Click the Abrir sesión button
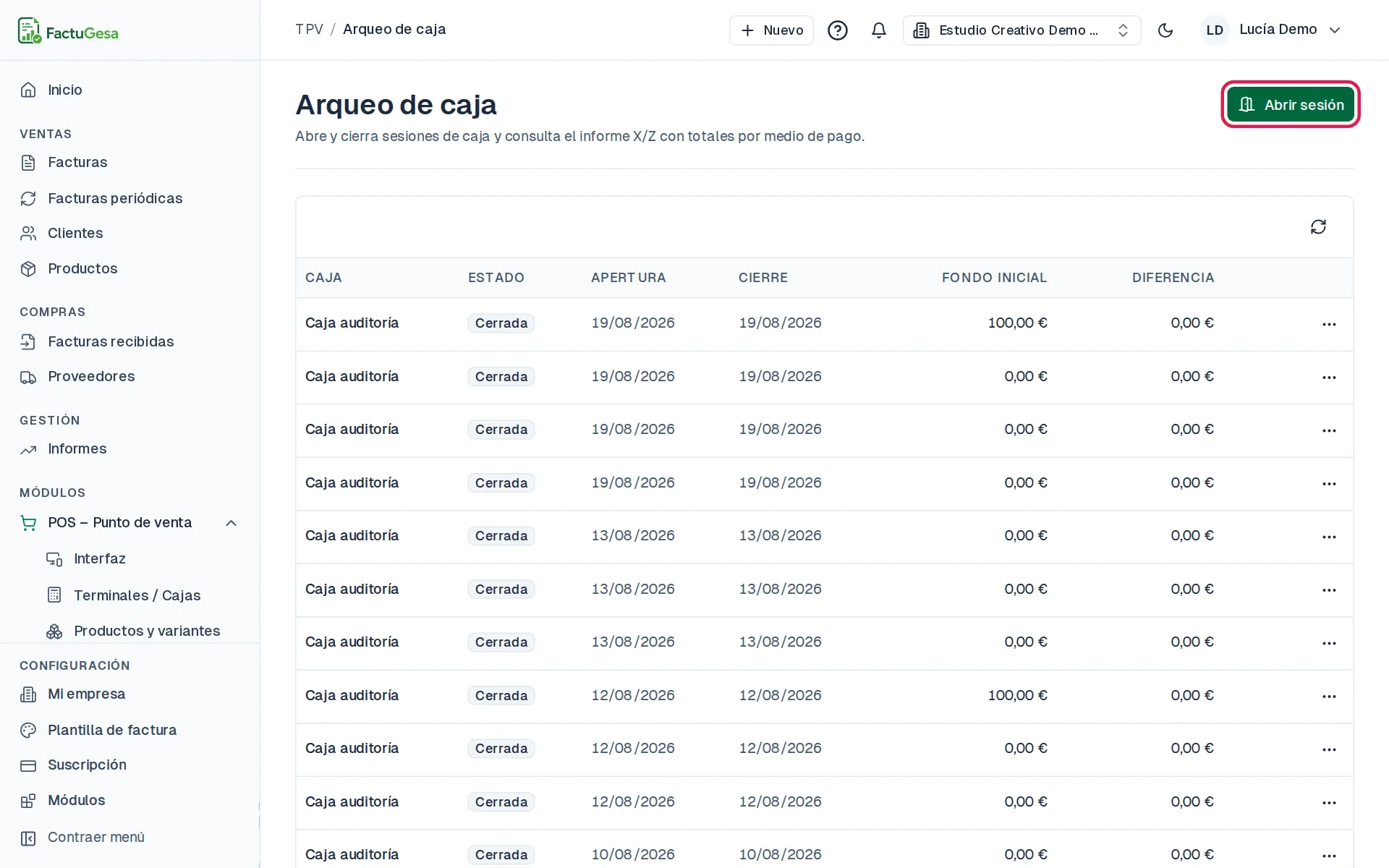This screenshot has height=868, width=1389. 1291,105
